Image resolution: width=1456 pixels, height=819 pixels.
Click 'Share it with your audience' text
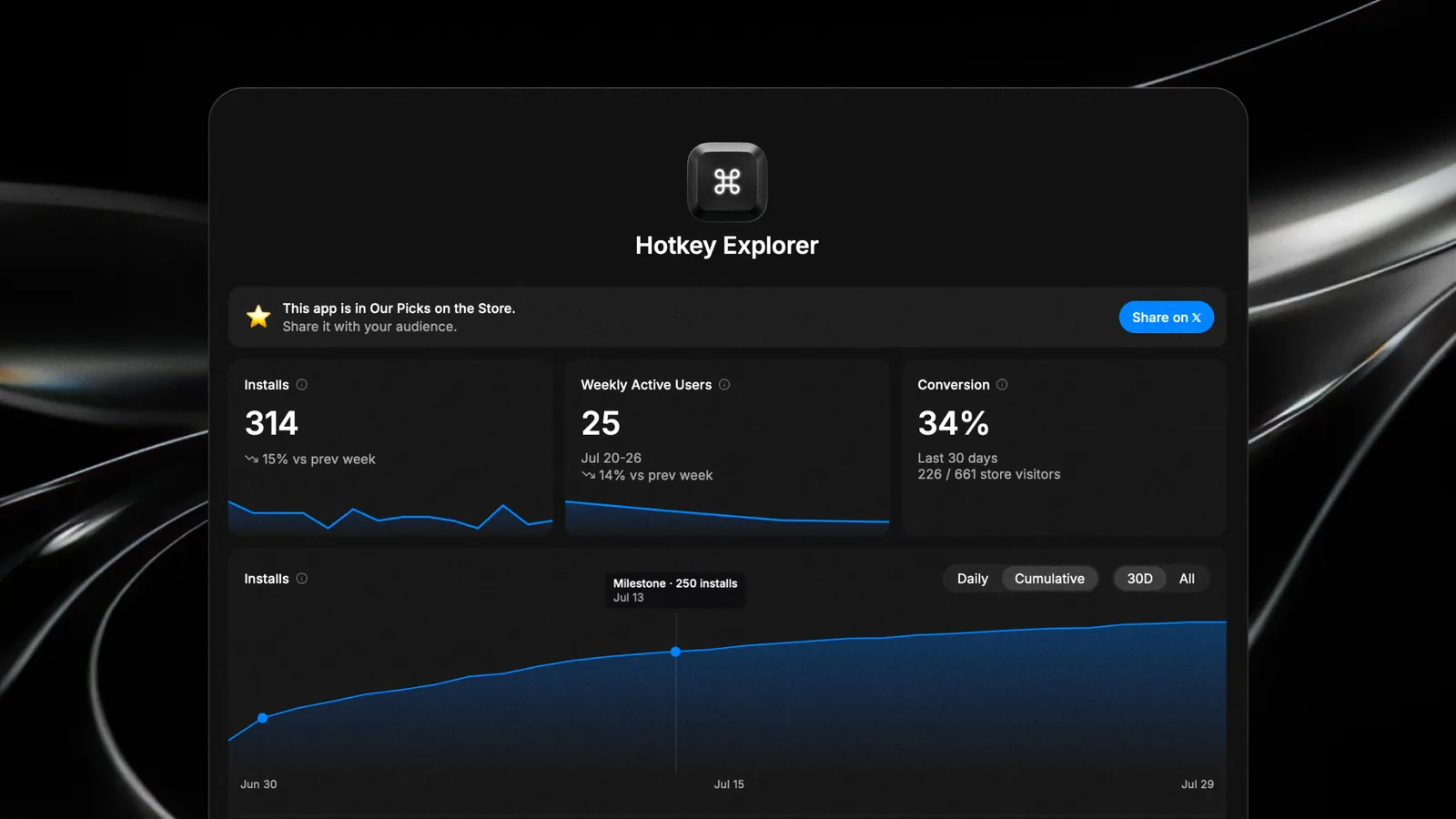(369, 327)
